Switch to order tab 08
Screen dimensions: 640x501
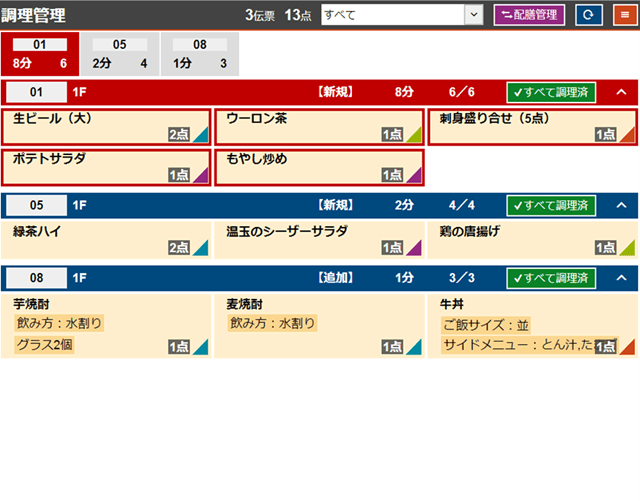[199, 54]
